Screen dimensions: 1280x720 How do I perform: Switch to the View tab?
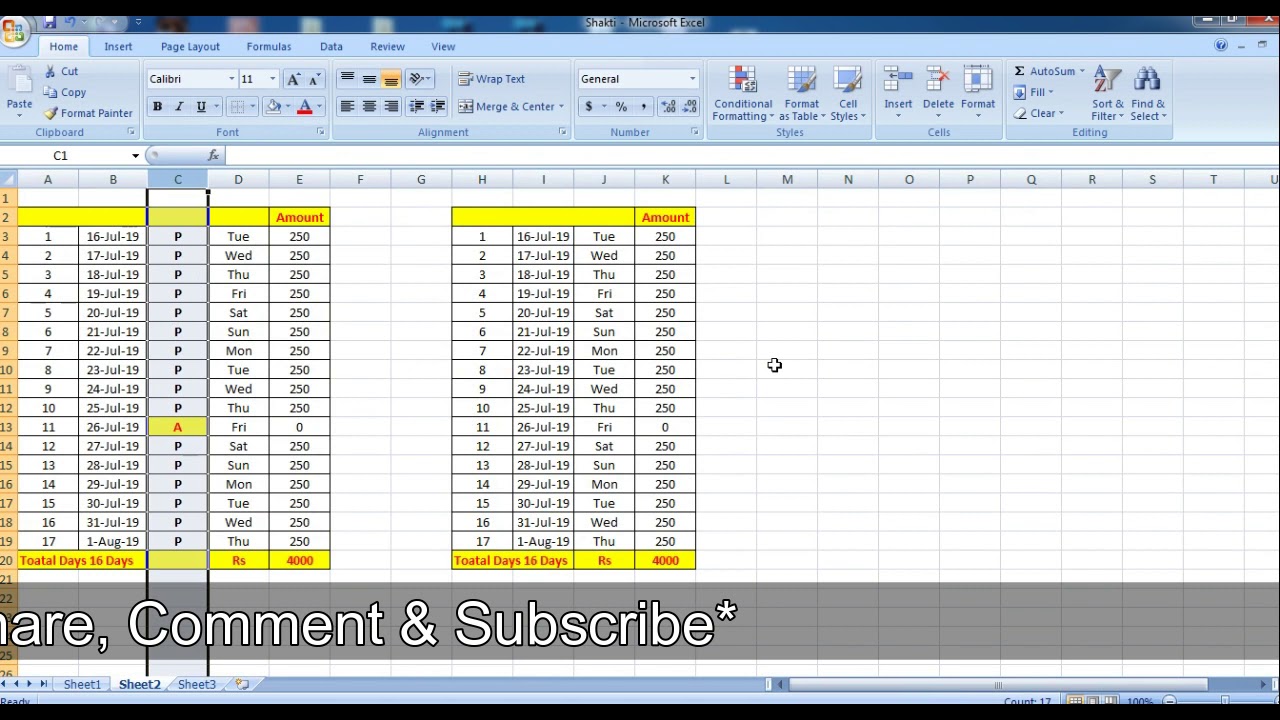(x=443, y=47)
